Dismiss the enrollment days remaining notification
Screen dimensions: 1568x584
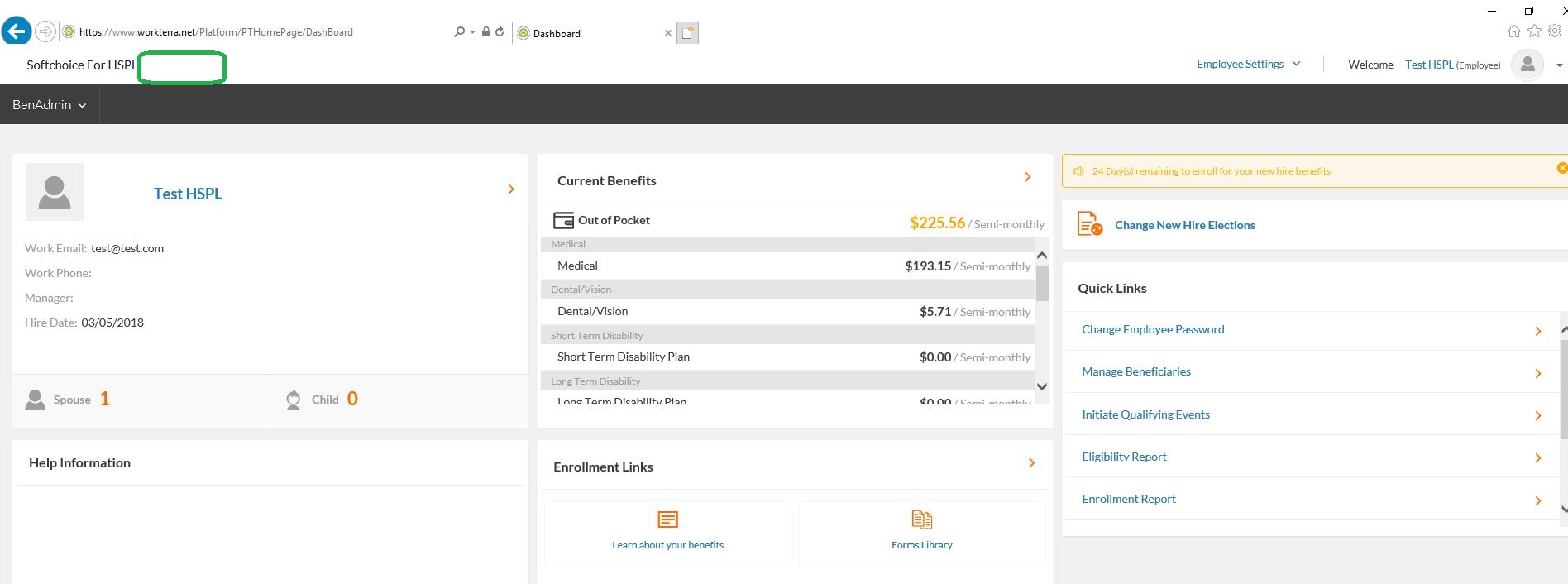click(1561, 168)
